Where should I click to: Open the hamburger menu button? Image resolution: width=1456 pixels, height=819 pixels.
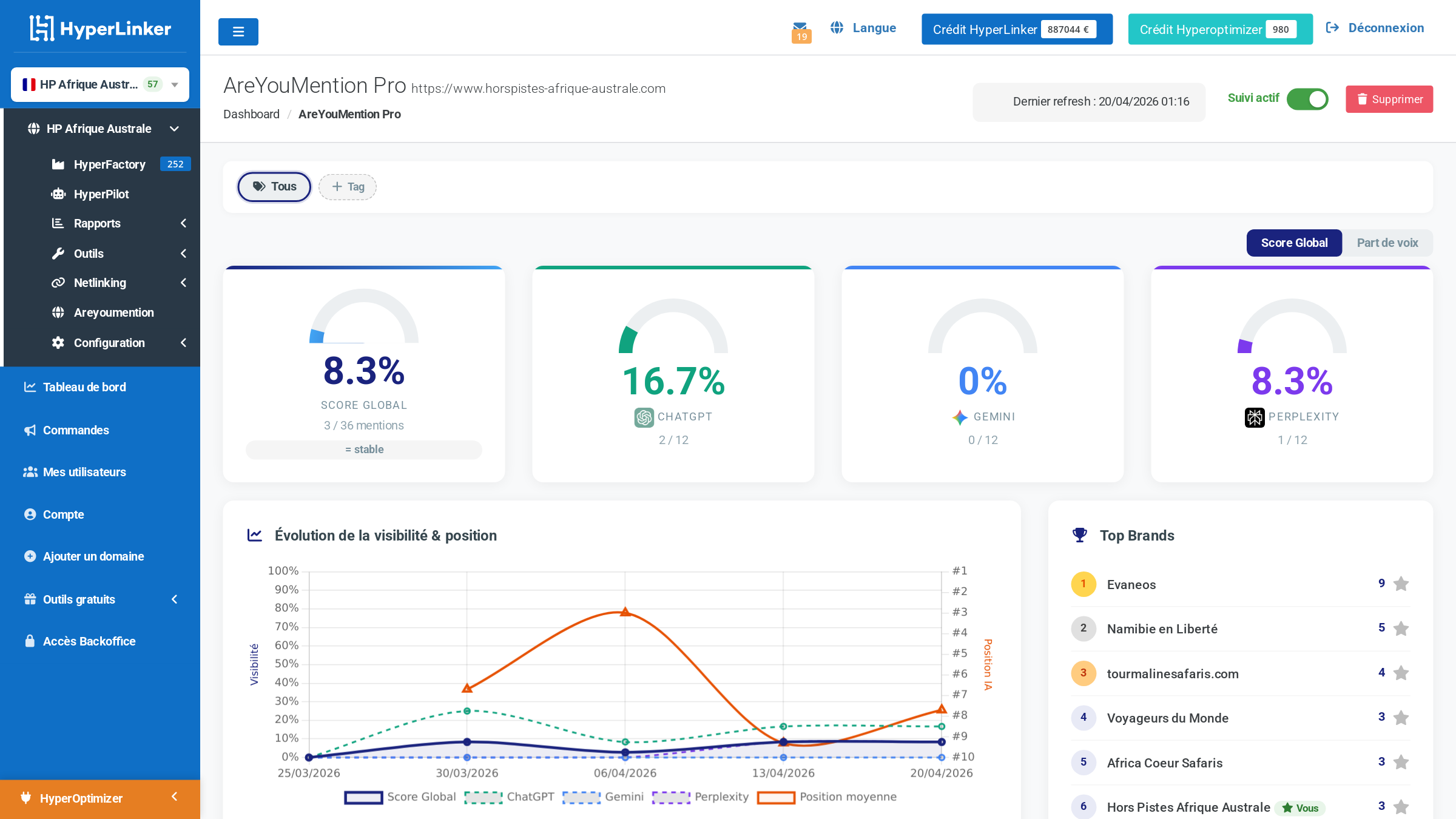[x=238, y=32]
